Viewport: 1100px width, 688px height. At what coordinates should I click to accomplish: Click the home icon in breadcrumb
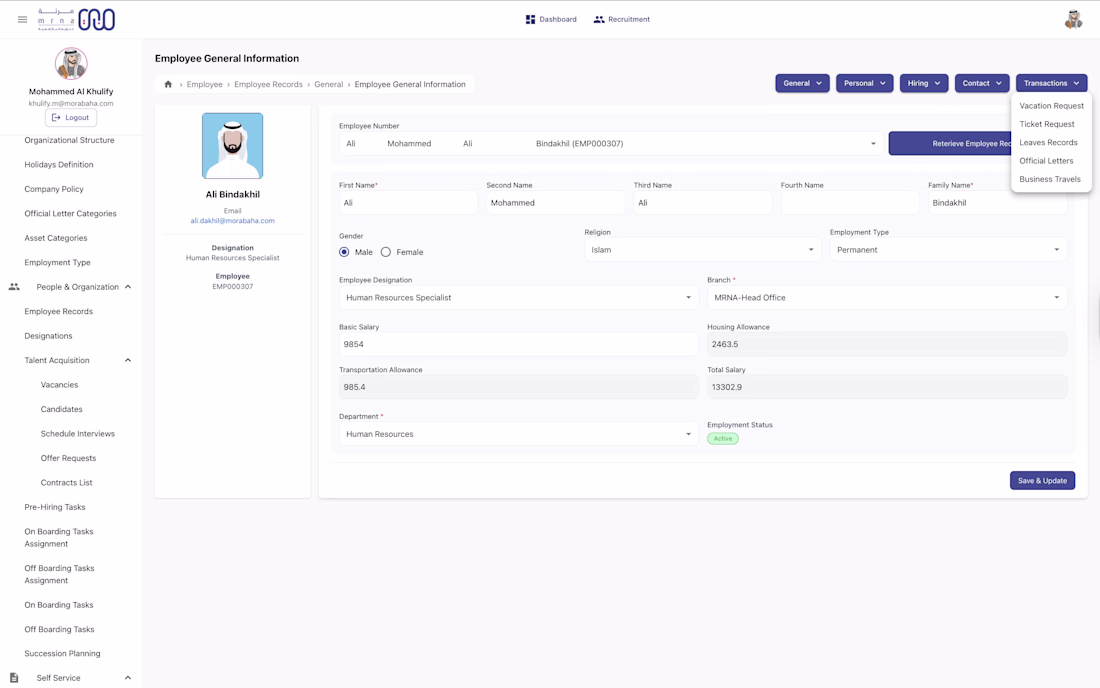click(x=168, y=84)
